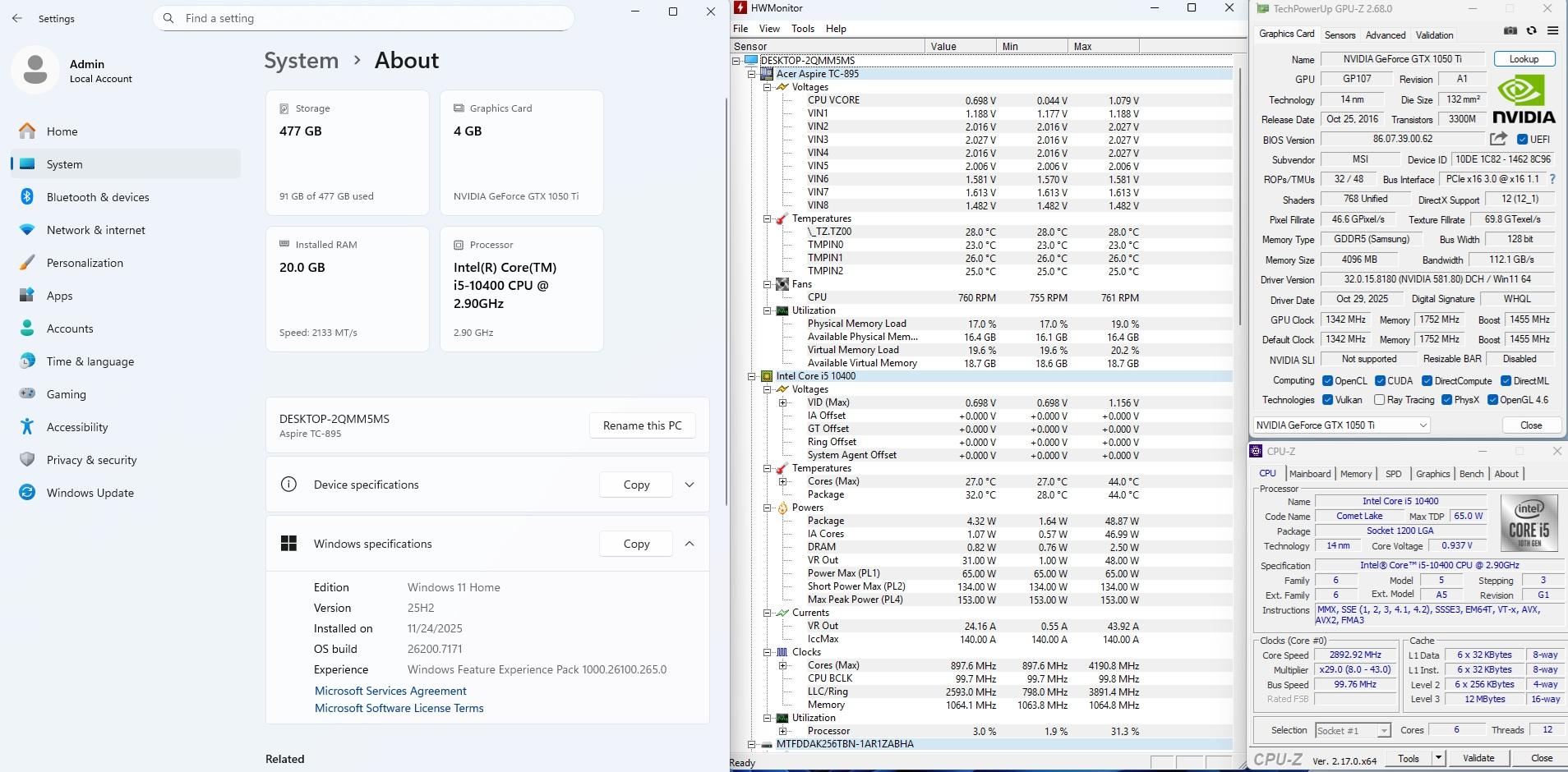Click the Device specifications info icon
1568x772 pixels.
(288, 485)
